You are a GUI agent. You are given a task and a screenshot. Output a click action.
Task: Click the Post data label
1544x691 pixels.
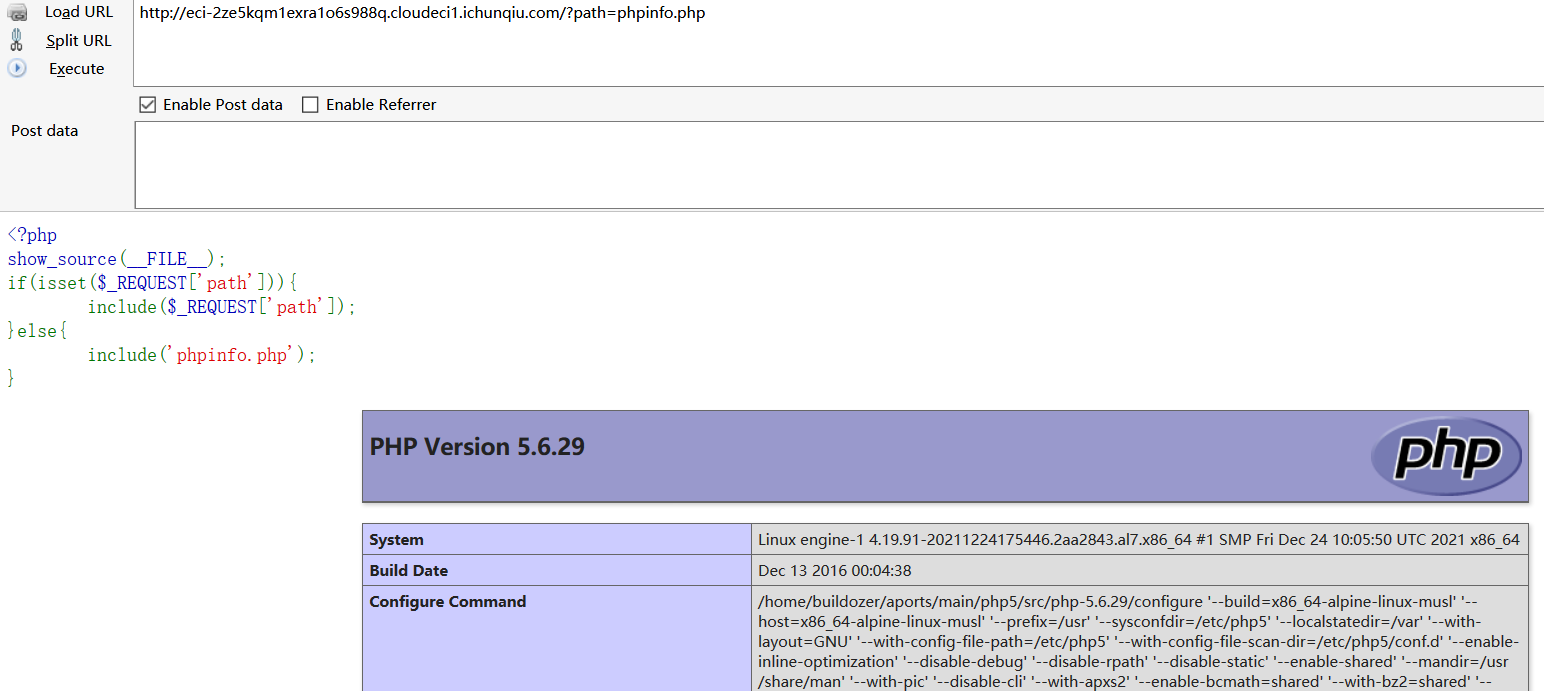click(44, 131)
